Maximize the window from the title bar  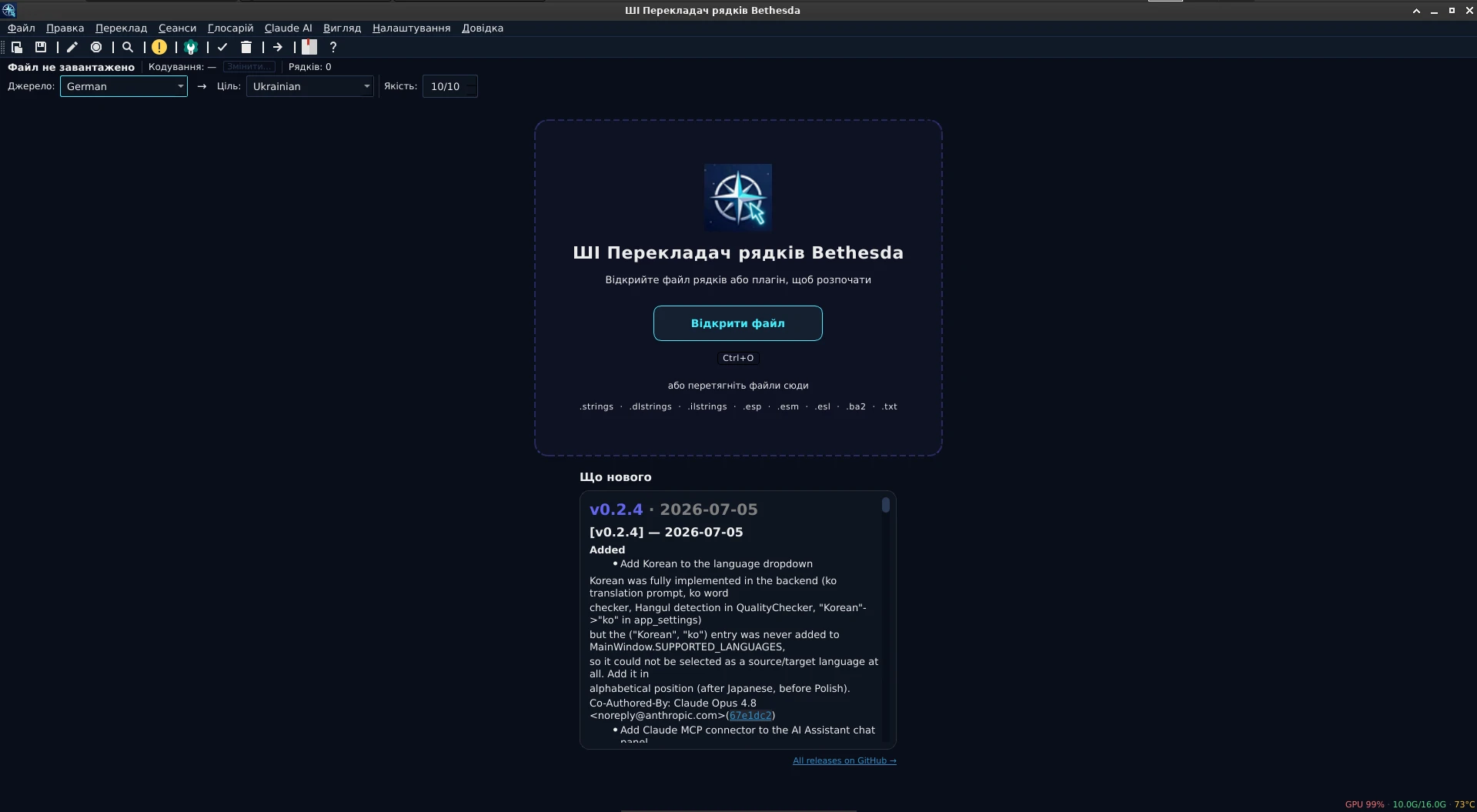(x=1452, y=11)
